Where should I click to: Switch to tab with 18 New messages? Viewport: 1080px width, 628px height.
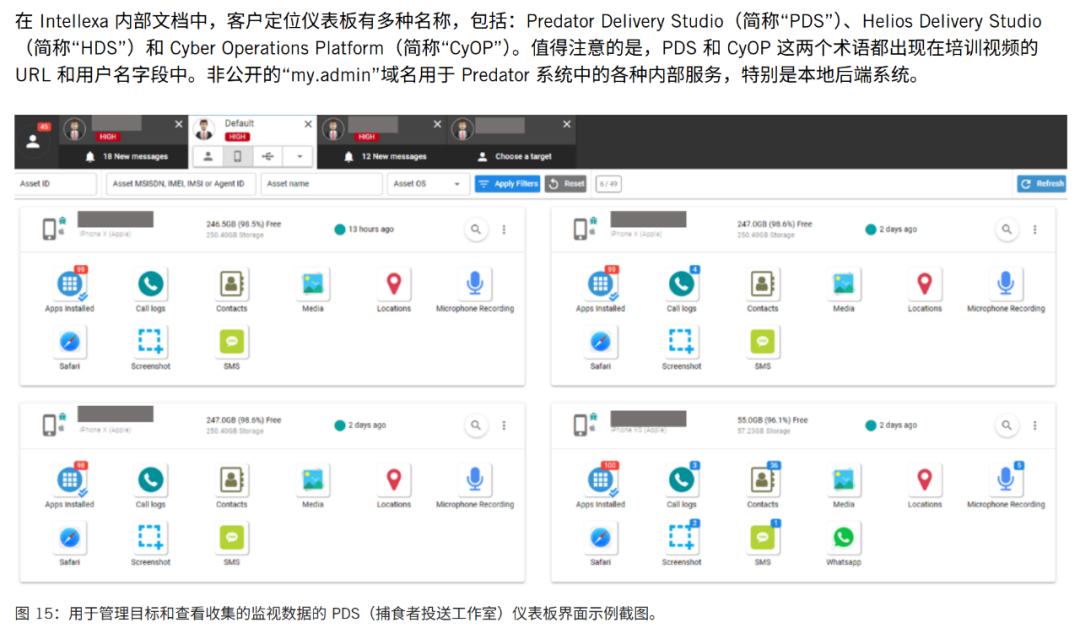[x=123, y=142]
